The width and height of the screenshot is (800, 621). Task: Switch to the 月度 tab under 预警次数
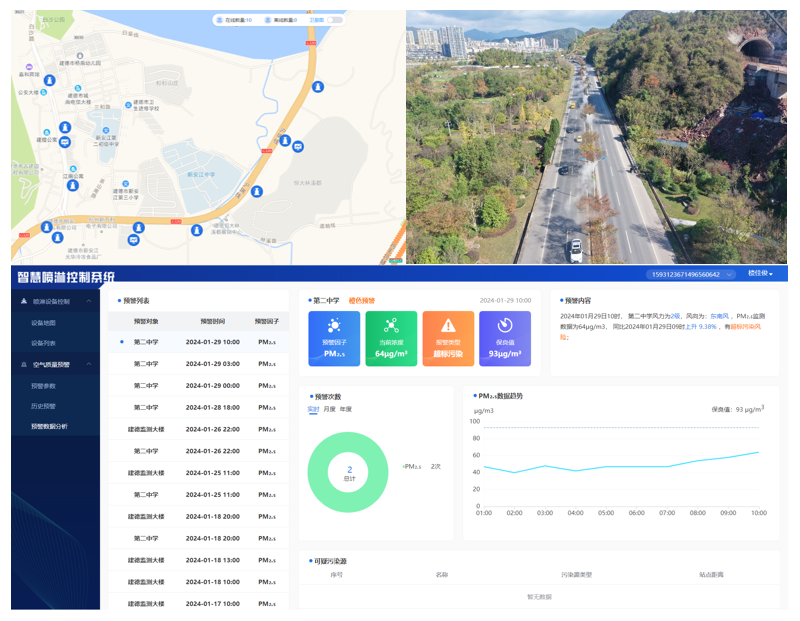point(330,409)
